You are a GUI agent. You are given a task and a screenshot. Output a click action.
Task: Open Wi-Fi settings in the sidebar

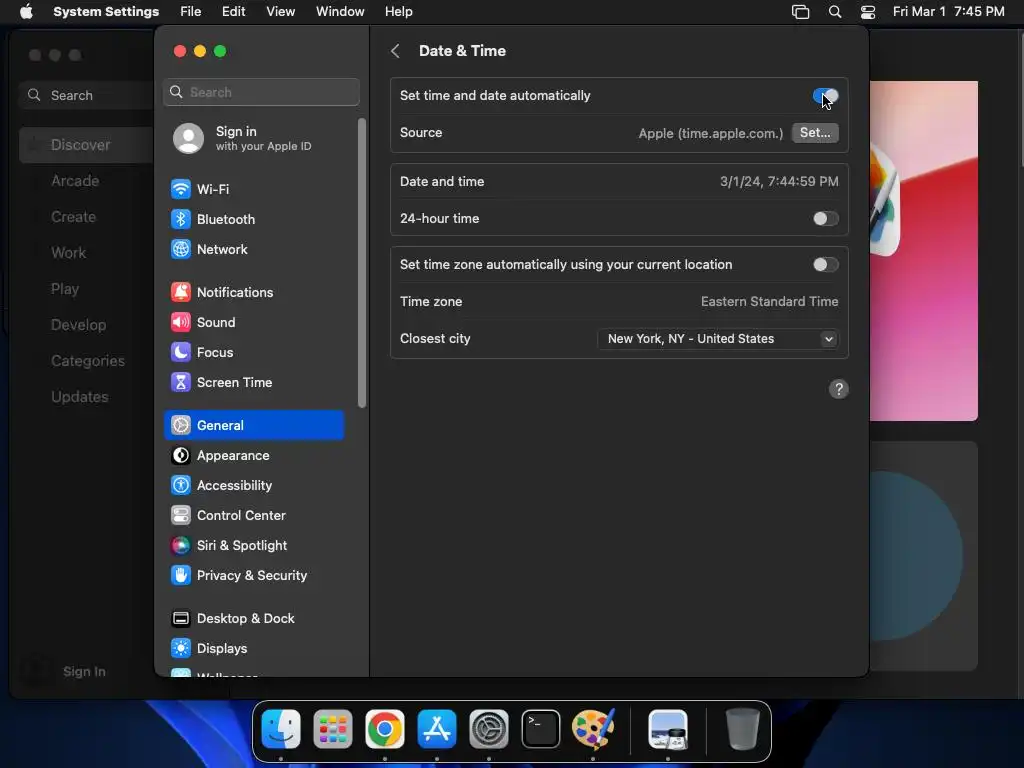coord(253,189)
